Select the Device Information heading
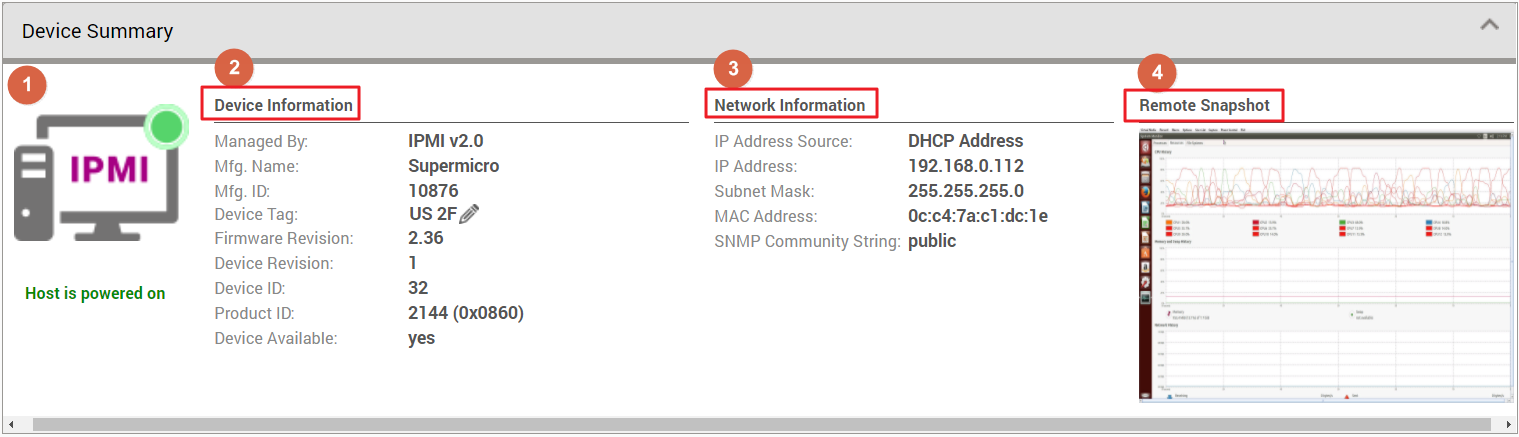The width and height of the screenshot is (1519, 437). pos(284,105)
